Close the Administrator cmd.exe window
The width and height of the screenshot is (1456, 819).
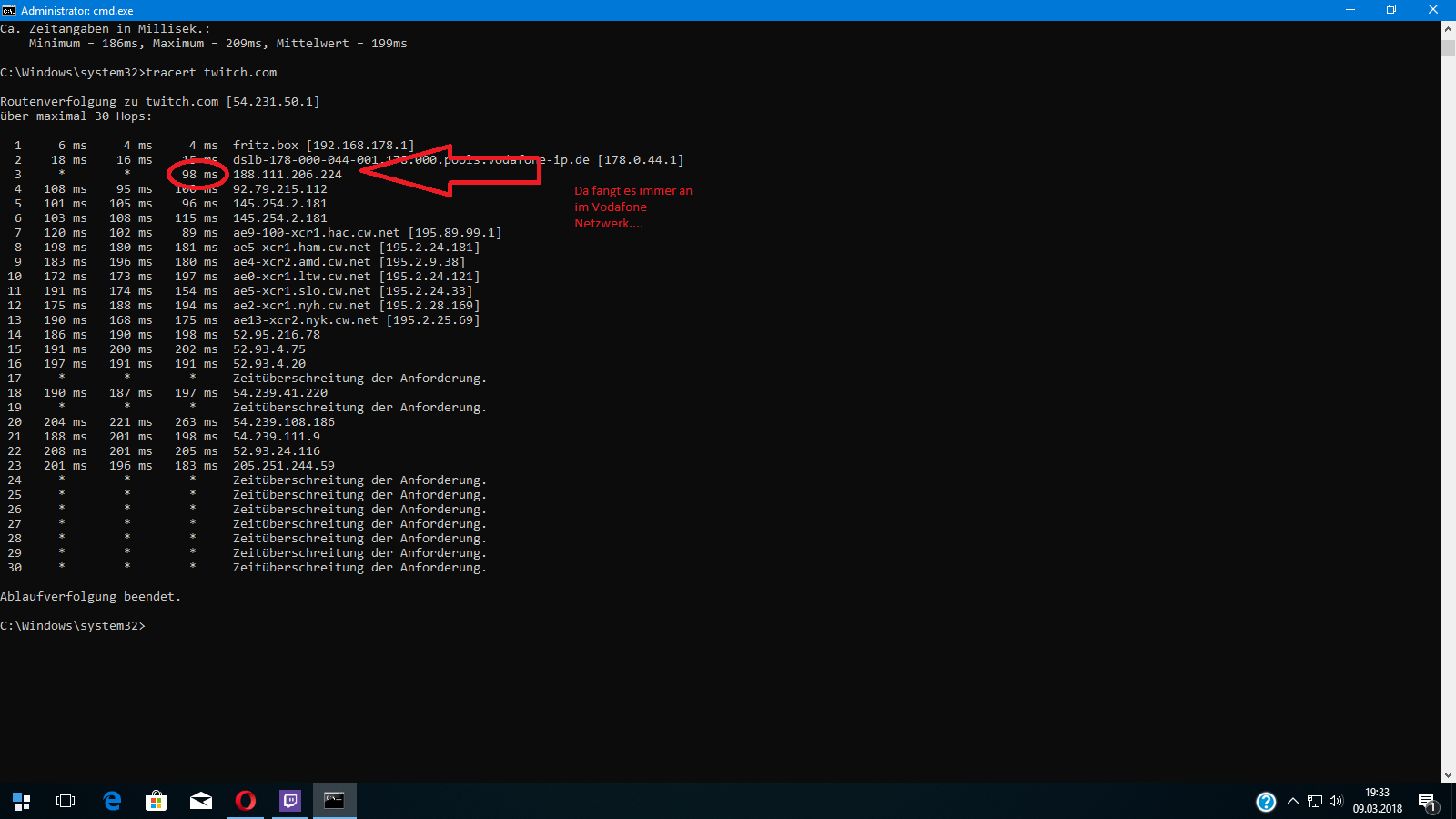[1433, 10]
